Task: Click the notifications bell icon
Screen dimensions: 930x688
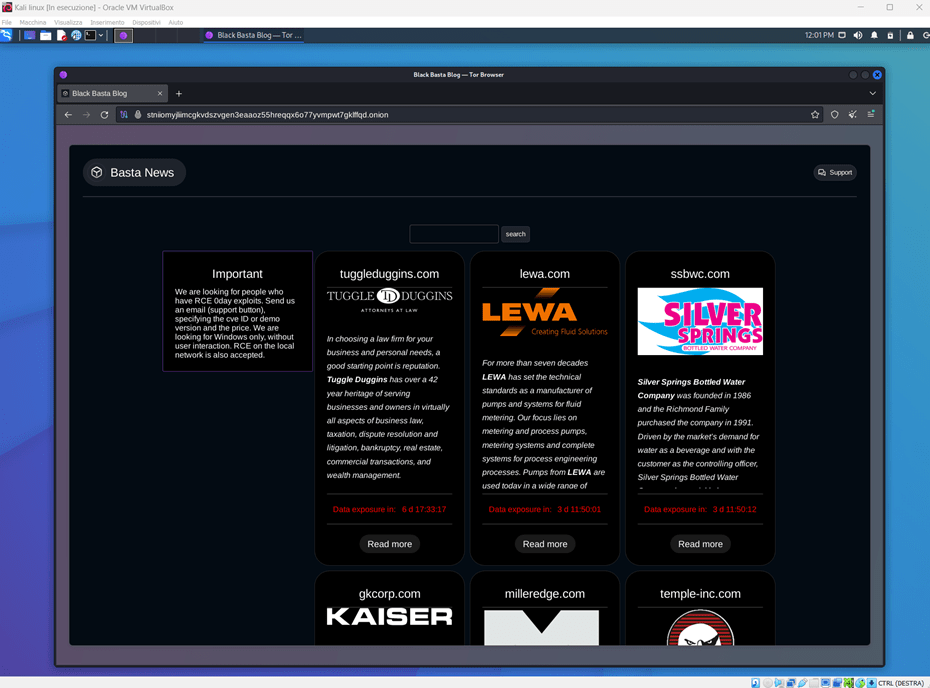Action: tap(874, 35)
